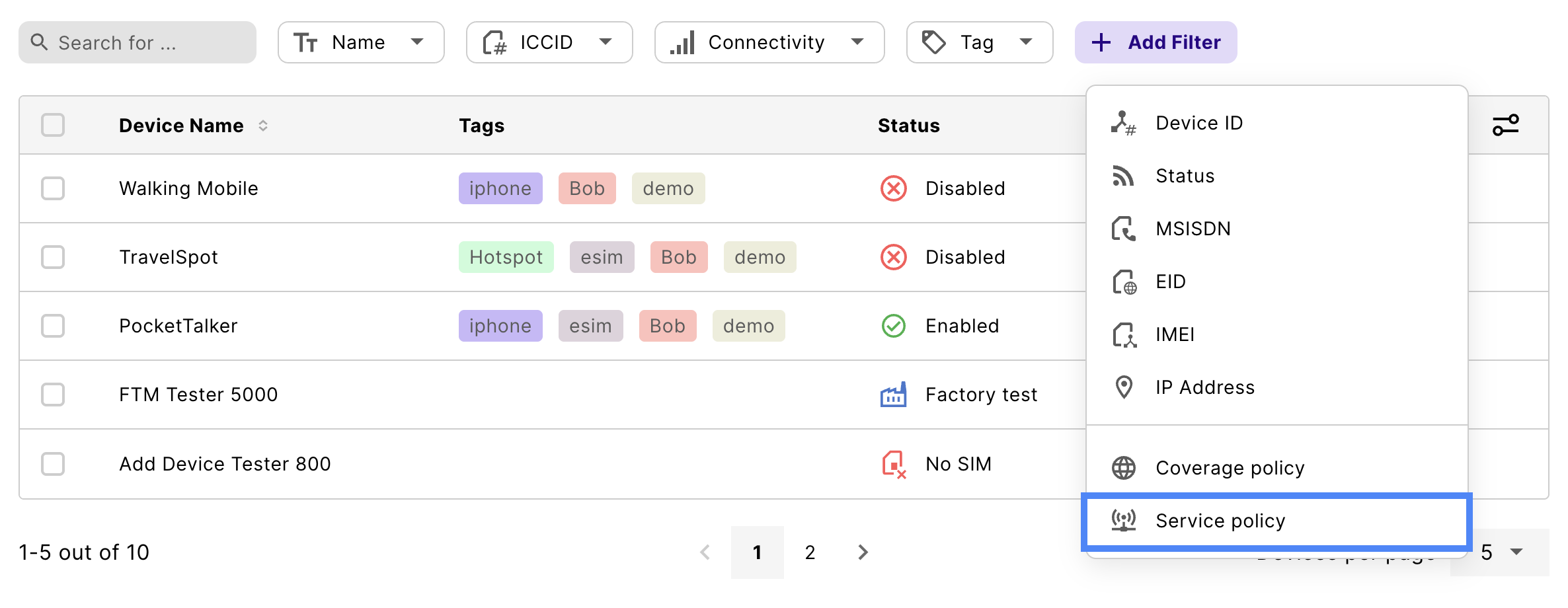Click the No SIM status icon

coord(893,464)
